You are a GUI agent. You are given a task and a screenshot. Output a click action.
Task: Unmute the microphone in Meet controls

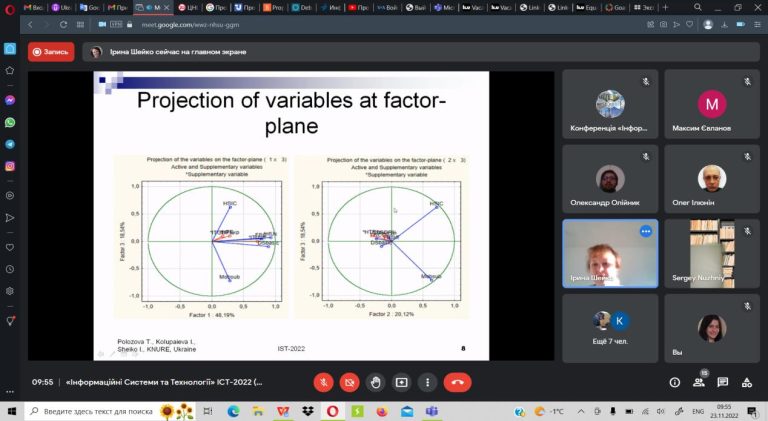(x=323, y=382)
